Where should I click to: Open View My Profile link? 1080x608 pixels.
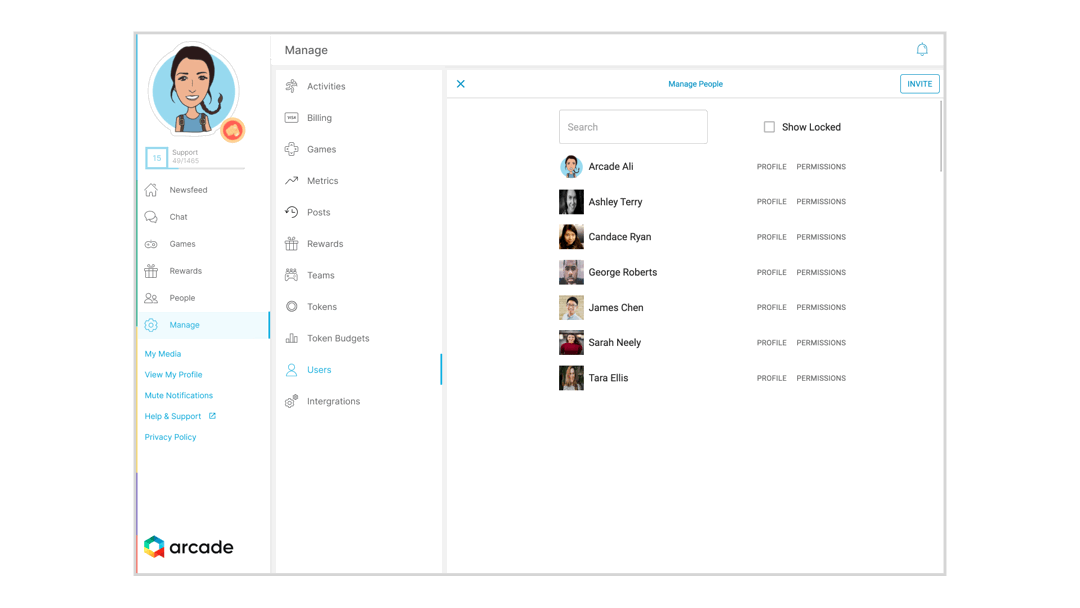174,375
